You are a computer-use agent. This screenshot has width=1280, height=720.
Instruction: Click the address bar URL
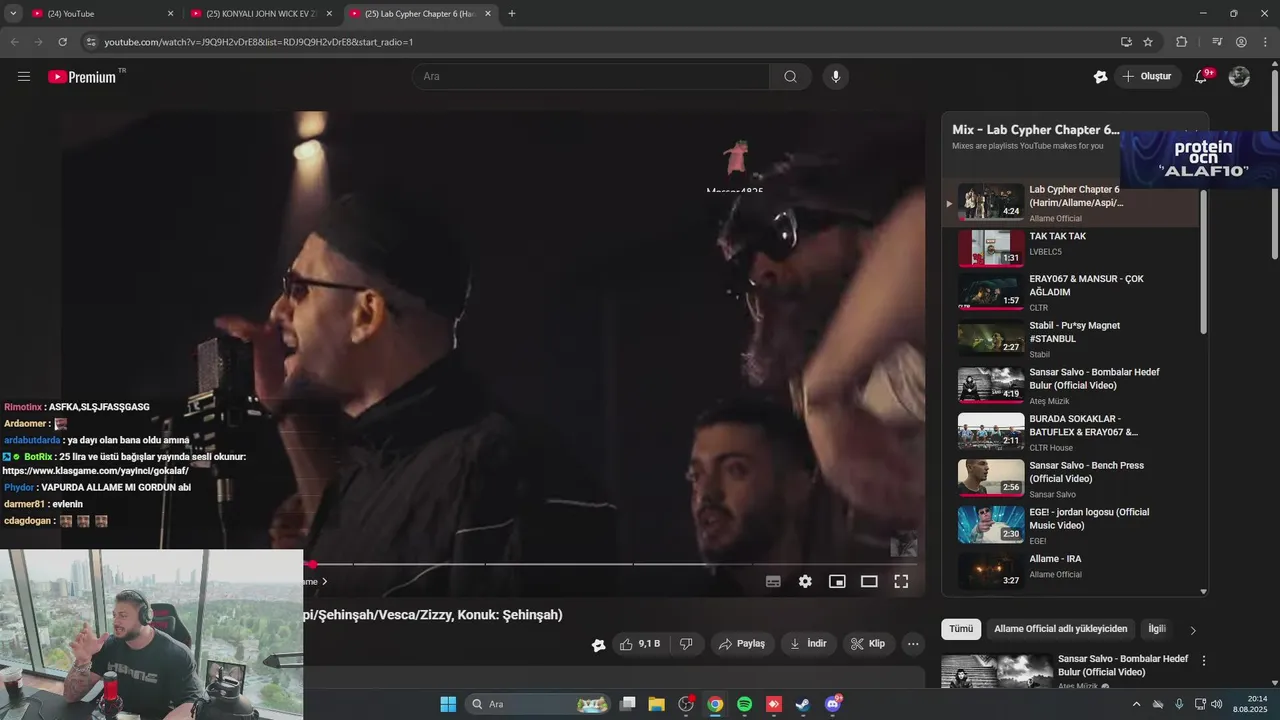coord(258,42)
